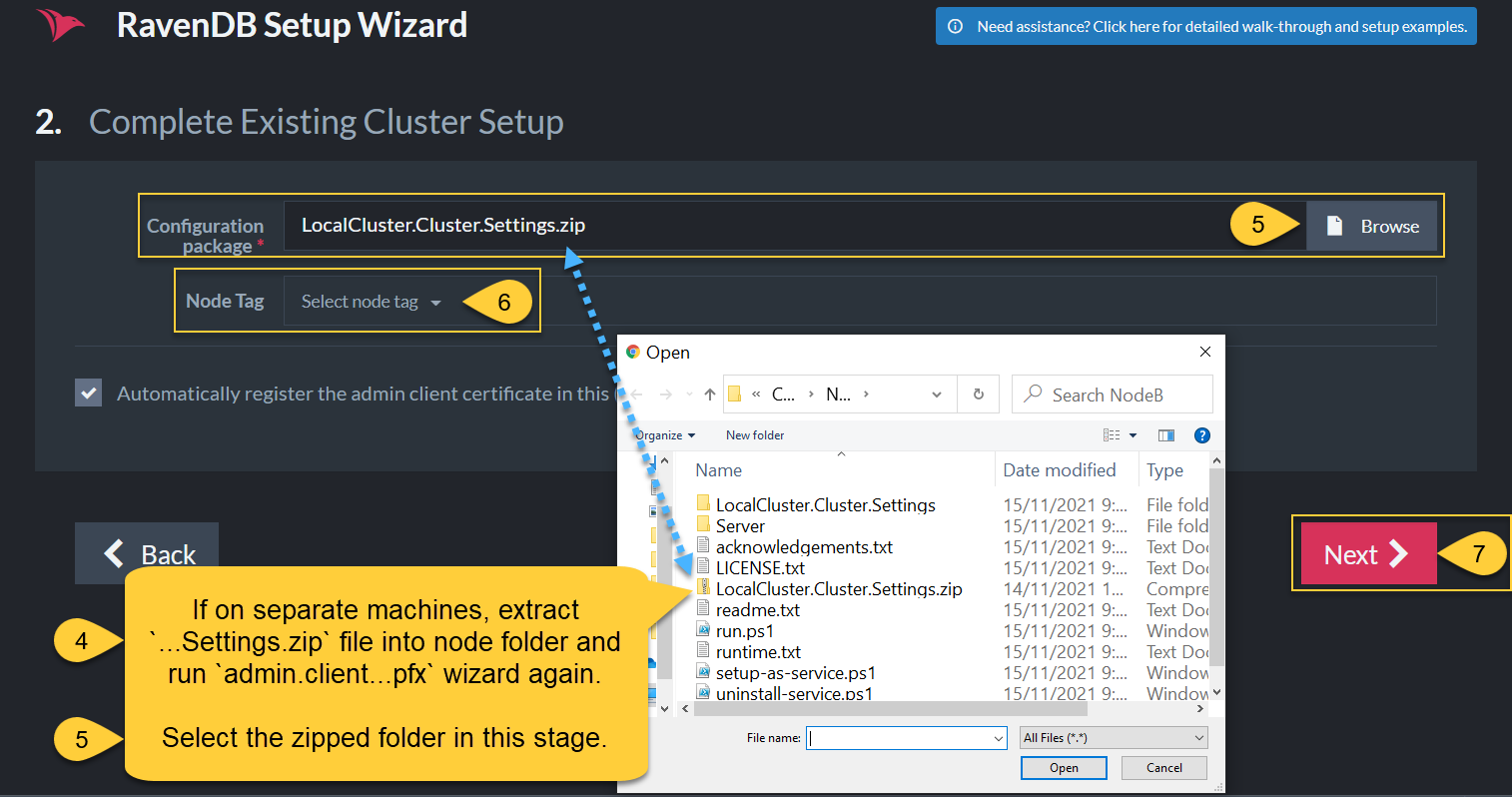Click Cancel button in the file dialog

point(1164,767)
